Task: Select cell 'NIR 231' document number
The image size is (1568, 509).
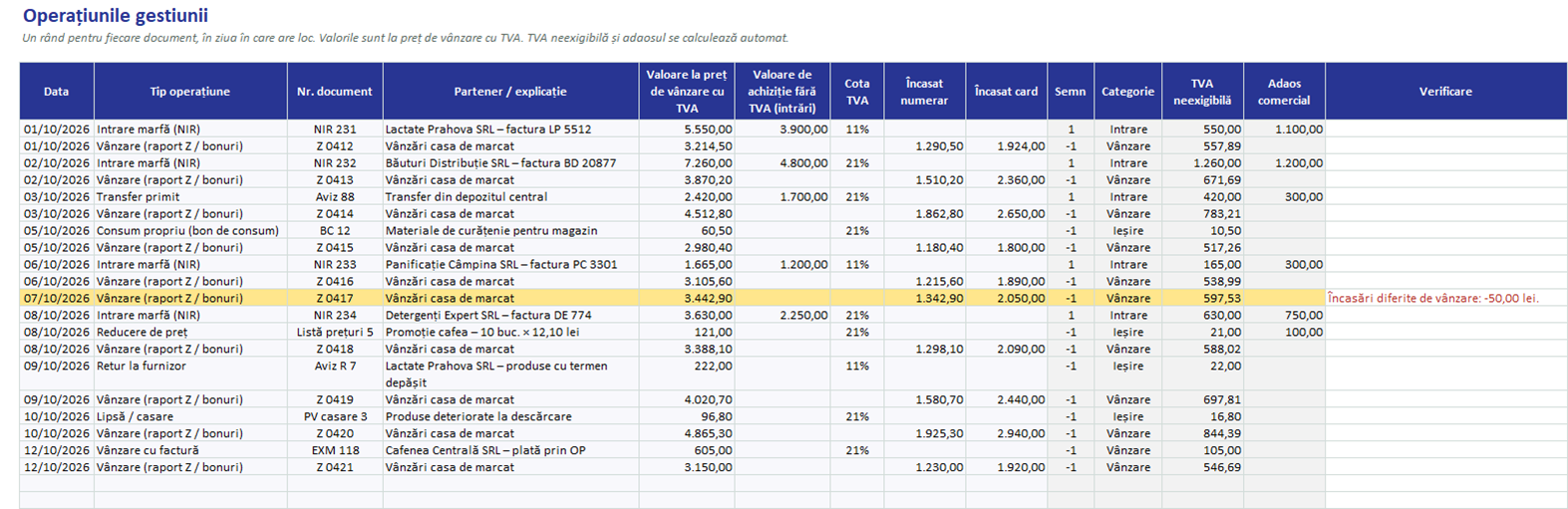Action: (335, 129)
